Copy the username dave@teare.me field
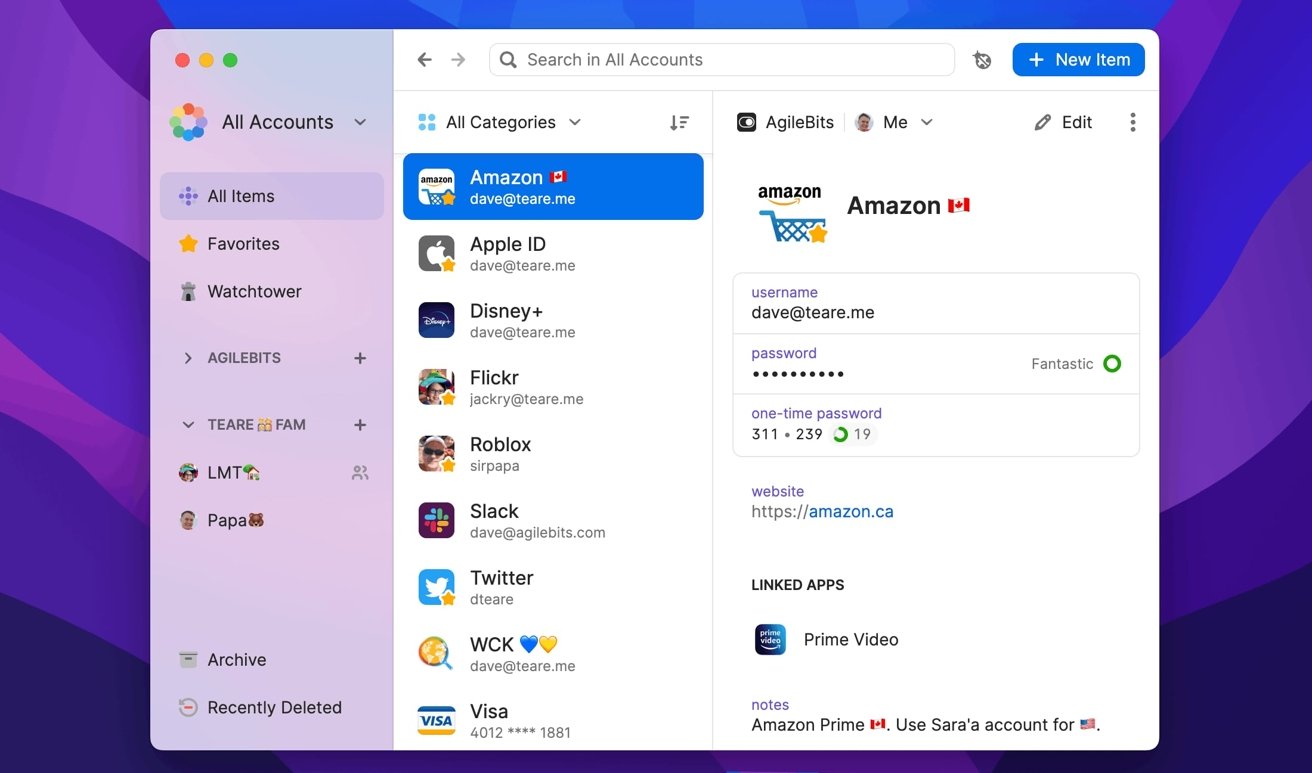 936,303
